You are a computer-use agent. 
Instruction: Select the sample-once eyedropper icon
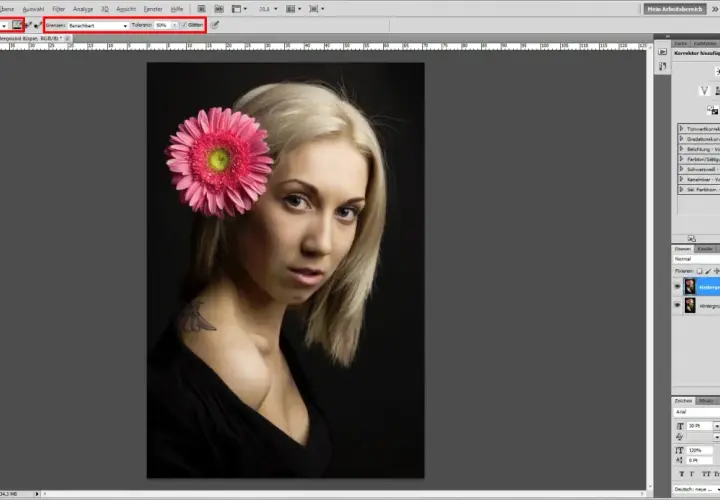pos(28,25)
